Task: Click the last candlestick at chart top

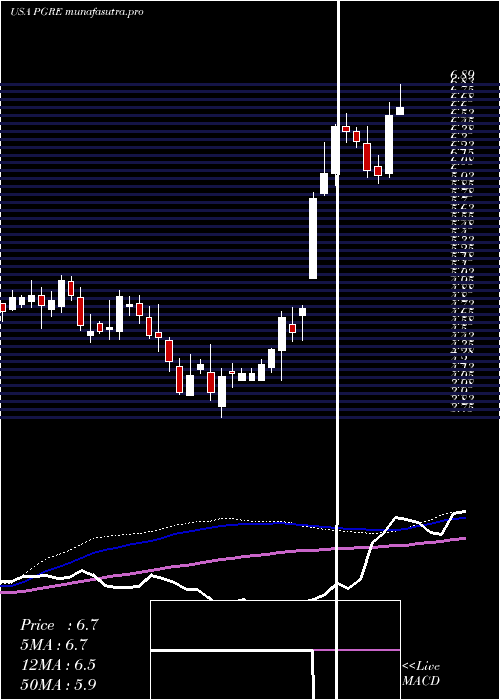Action: (x=400, y=110)
